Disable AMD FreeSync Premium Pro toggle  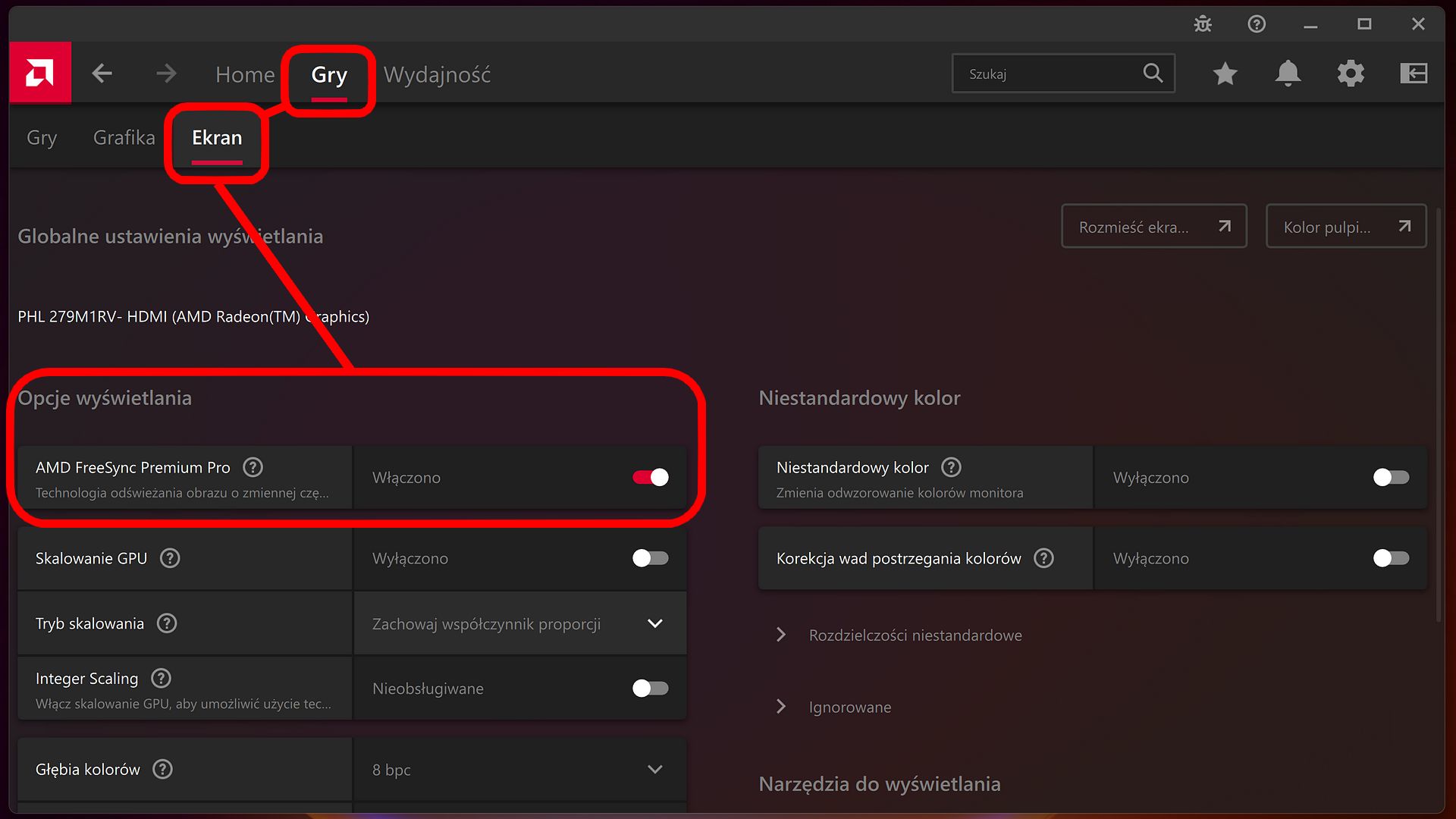pyautogui.click(x=651, y=477)
